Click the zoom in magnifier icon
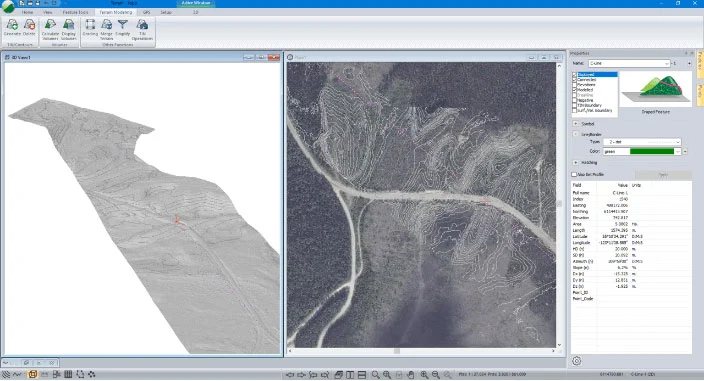Viewport: 704px width, 381px height. (424, 374)
